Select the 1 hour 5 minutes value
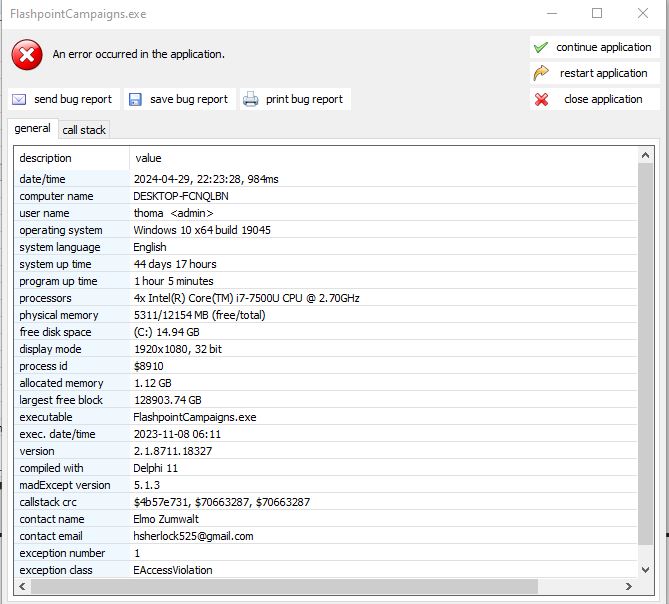This screenshot has width=669, height=604. pyautogui.click(x=174, y=281)
